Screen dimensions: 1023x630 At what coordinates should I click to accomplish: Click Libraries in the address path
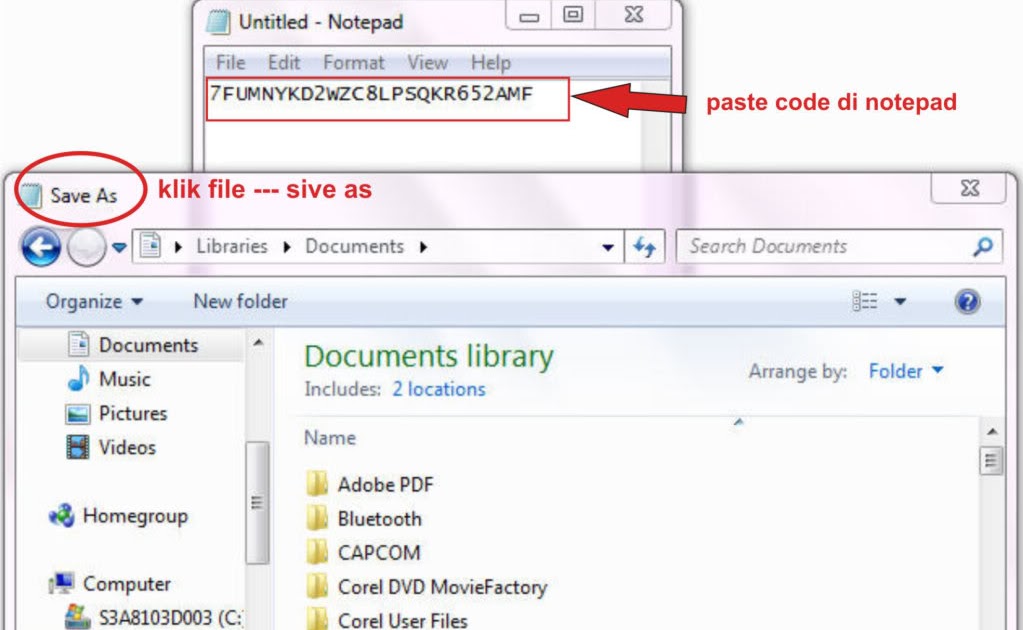coord(232,246)
